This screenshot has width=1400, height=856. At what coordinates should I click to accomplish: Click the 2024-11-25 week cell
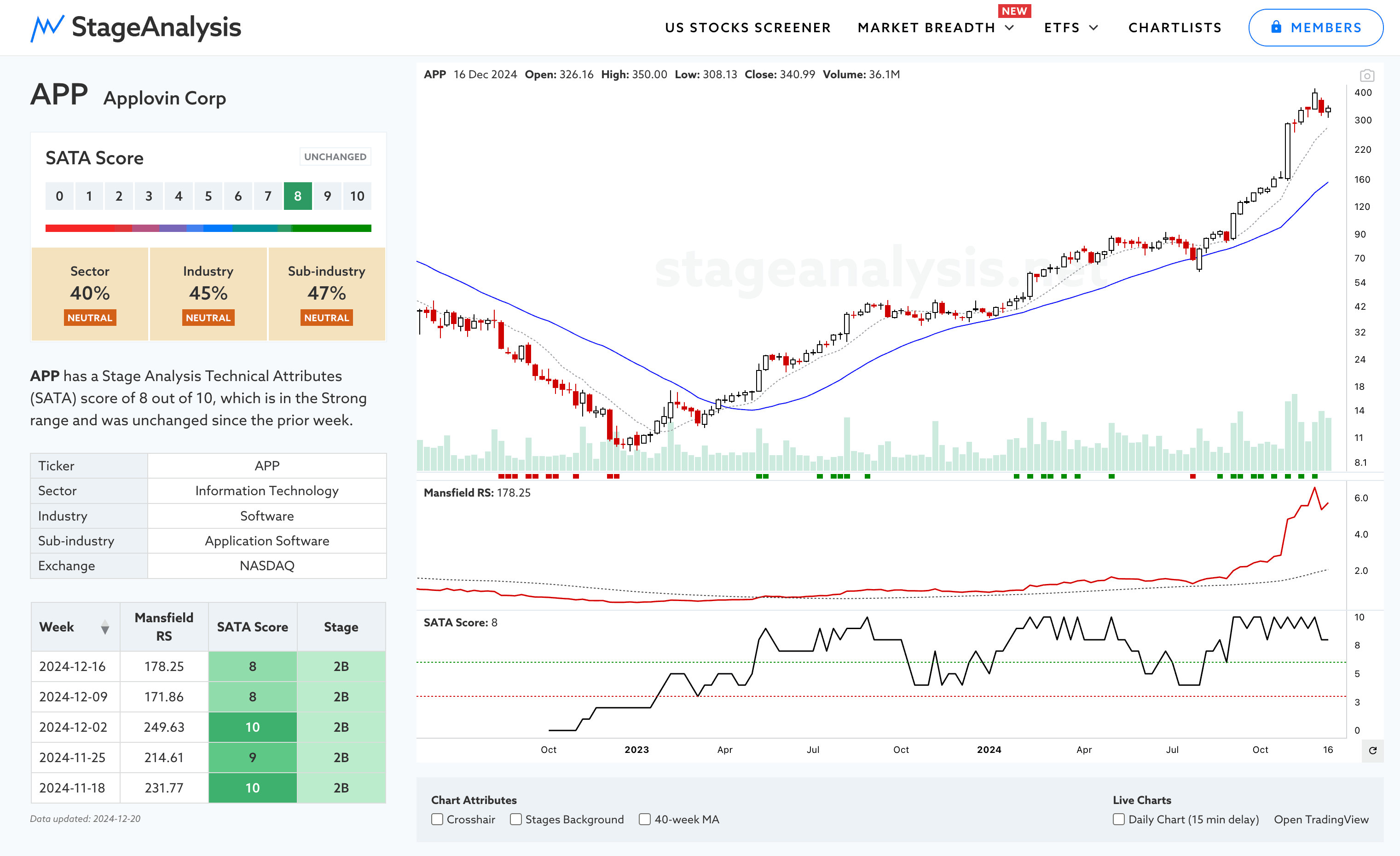click(x=75, y=757)
